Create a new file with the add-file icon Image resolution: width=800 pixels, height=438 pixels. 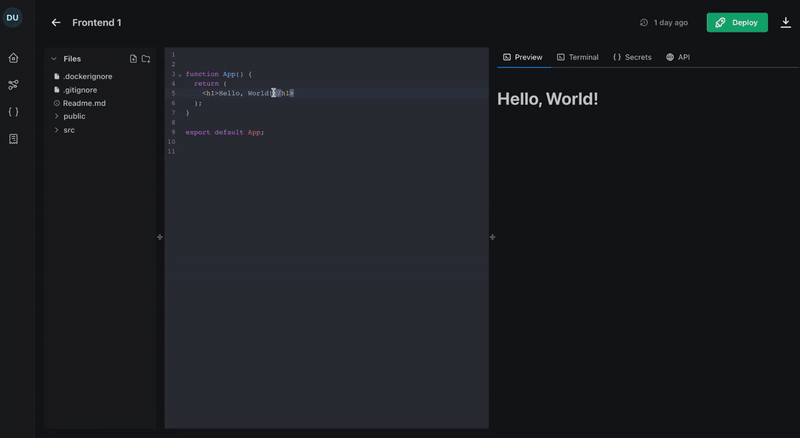coord(133,59)
